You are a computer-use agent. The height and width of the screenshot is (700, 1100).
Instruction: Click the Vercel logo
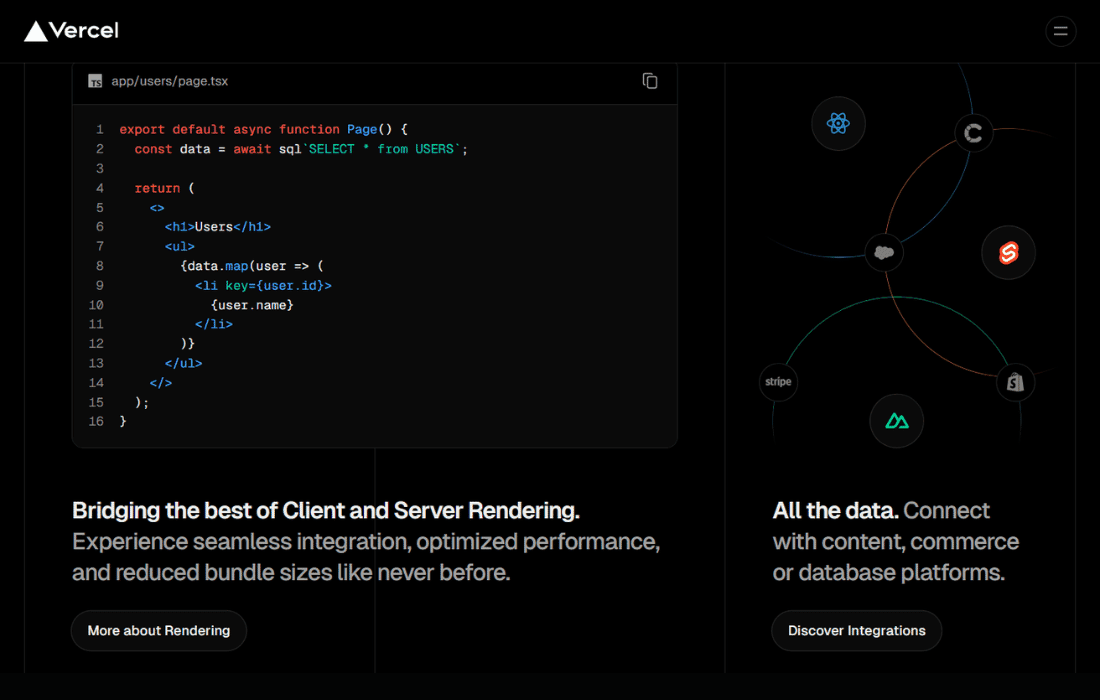pos(72,31)
